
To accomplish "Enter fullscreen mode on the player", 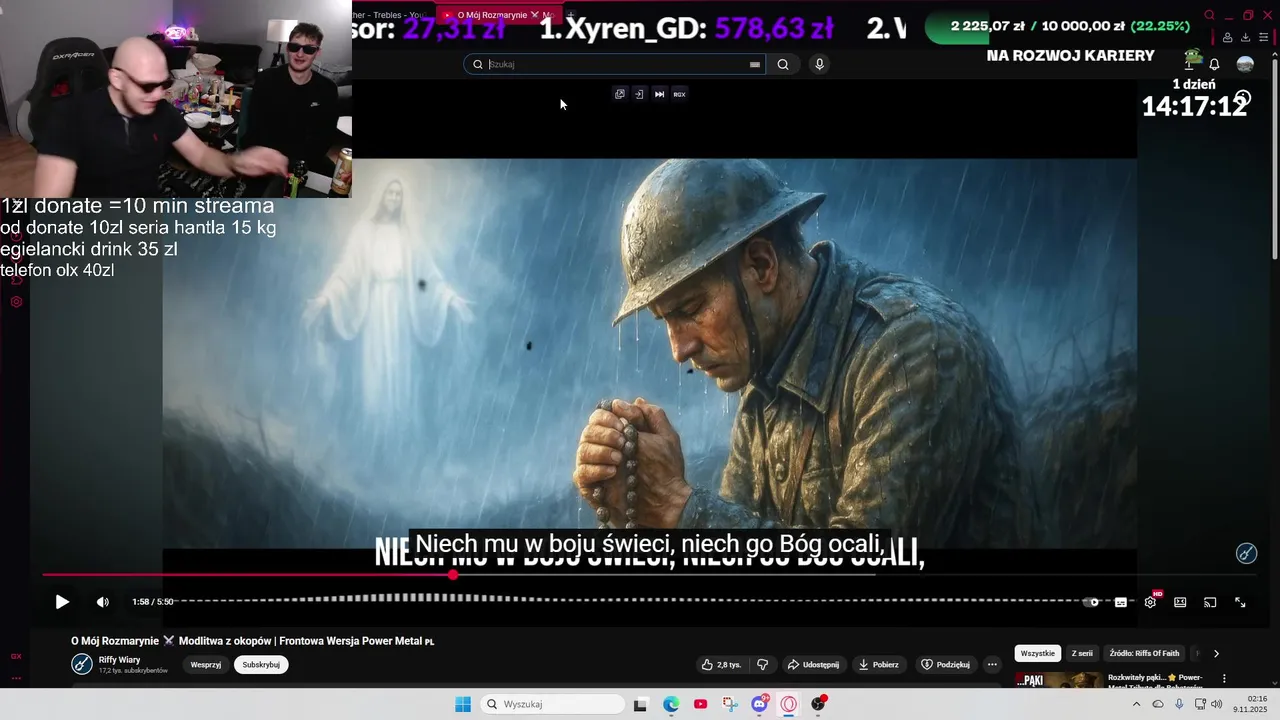I will coord(1240,602).
